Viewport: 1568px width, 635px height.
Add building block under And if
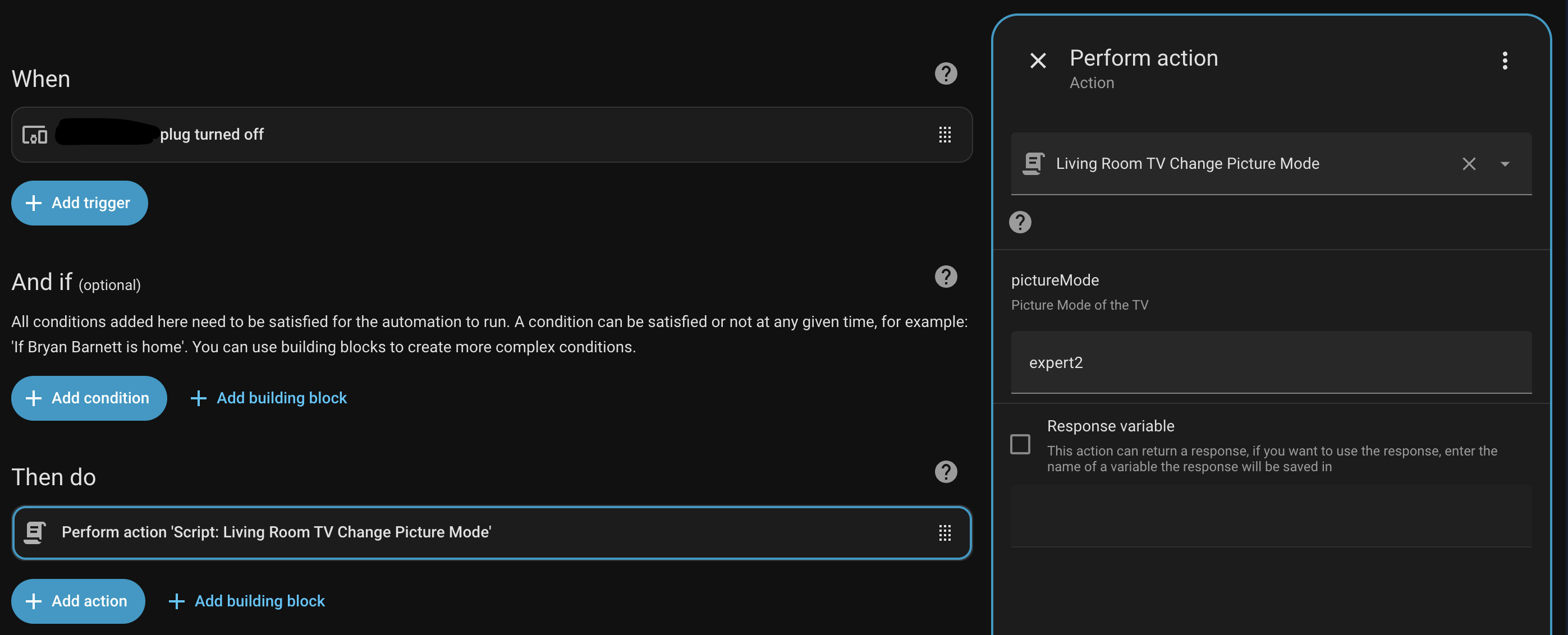(268, 398)
